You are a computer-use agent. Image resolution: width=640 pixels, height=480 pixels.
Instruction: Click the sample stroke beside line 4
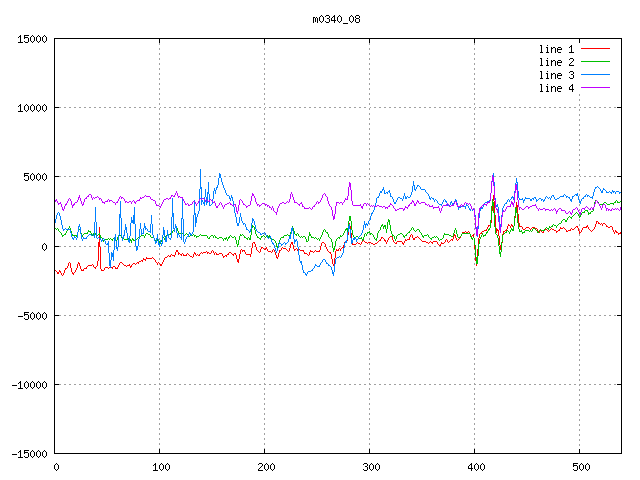click(596, 88)
